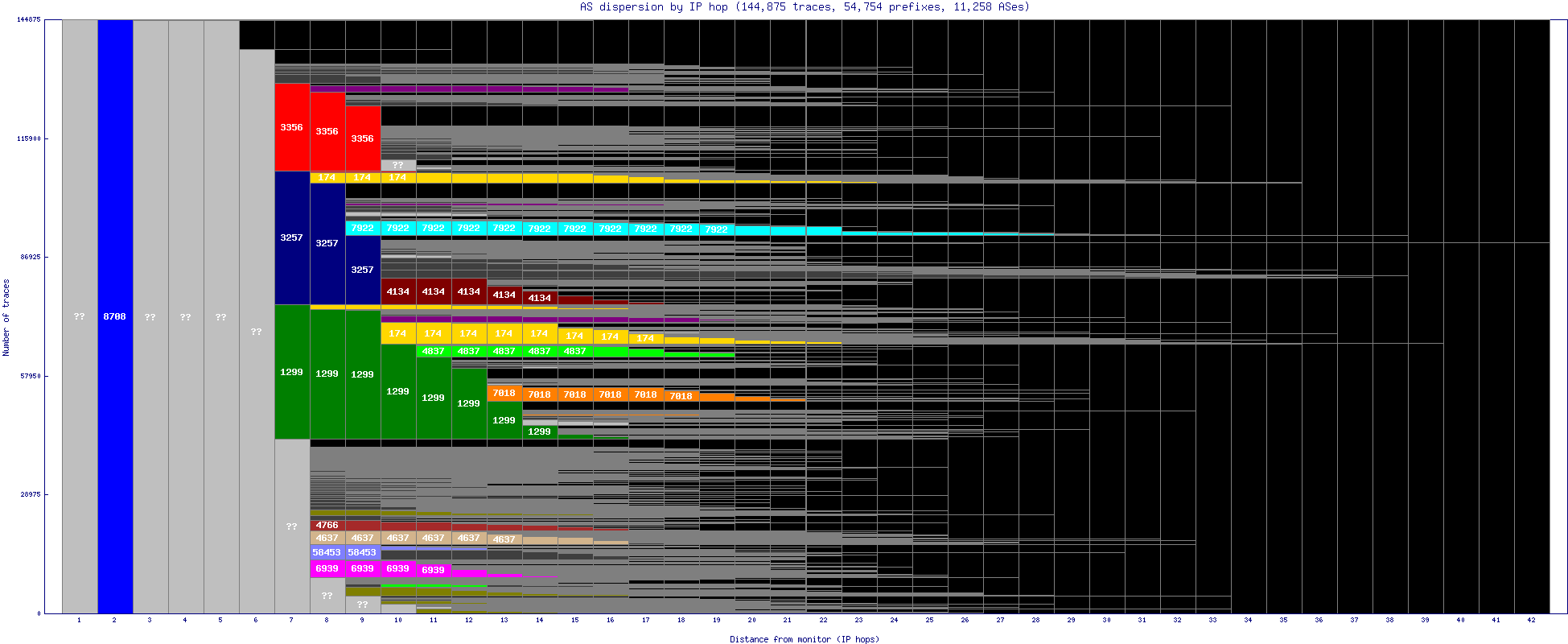
Task: Click the x-axis tick label 22
Action: [x=823, y=621]
